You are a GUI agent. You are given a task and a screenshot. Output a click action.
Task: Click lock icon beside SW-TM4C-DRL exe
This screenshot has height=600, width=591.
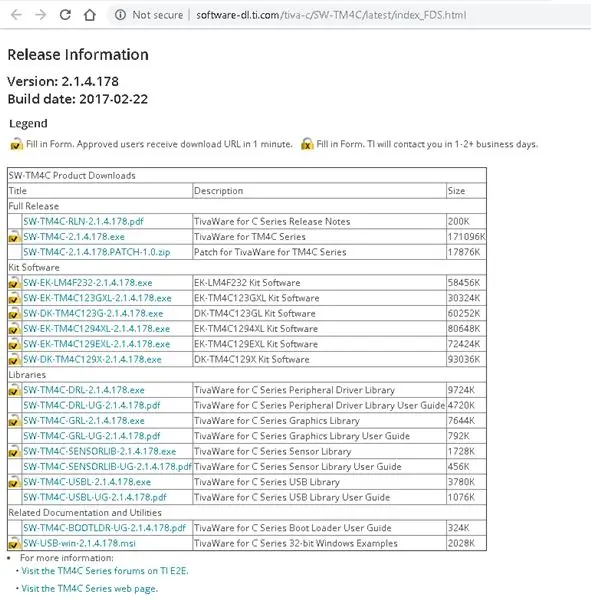click(x=14, y=390)
